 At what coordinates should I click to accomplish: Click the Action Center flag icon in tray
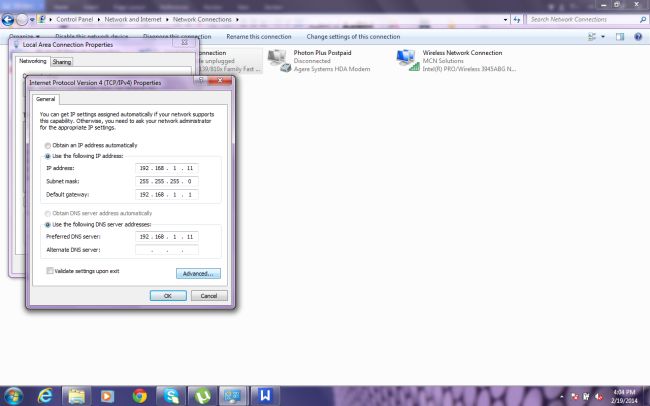pyautogui.click(x=575, y=397)
